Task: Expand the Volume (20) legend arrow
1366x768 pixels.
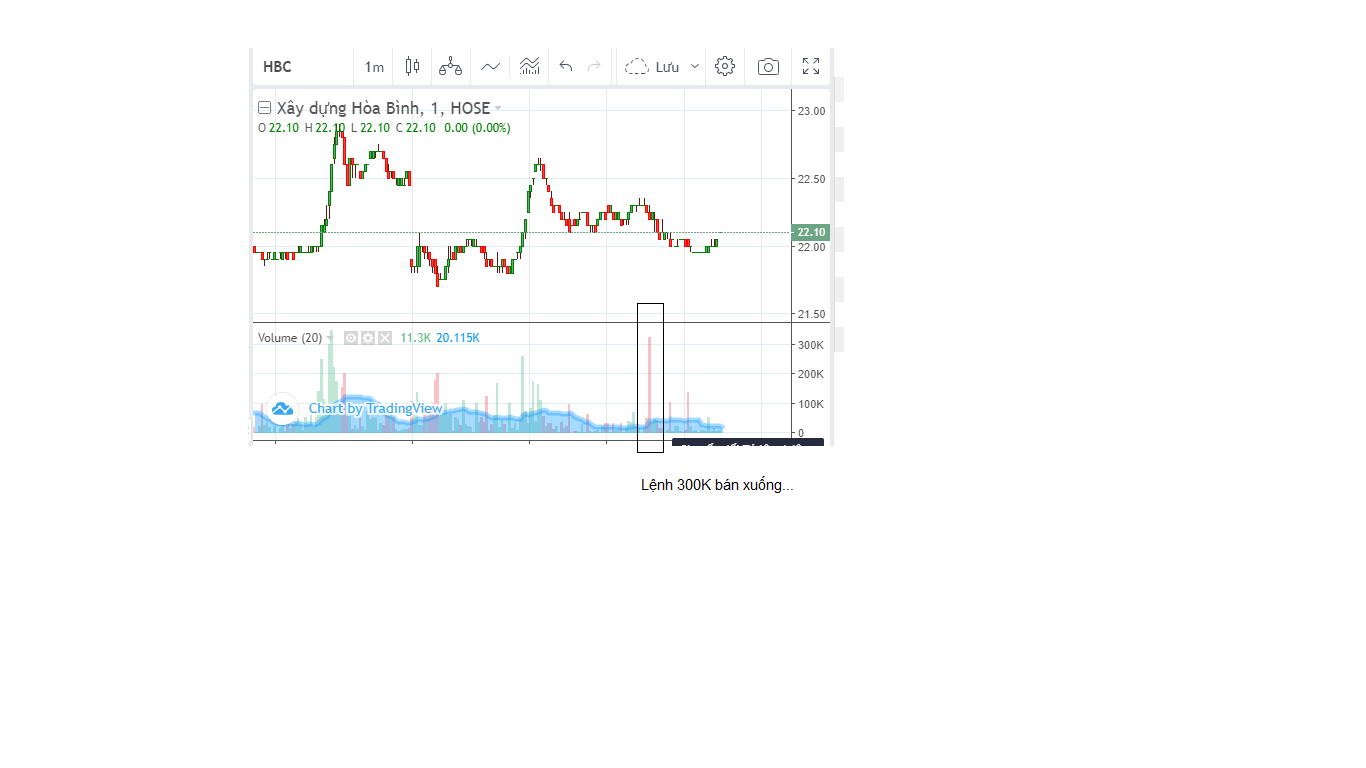Action: 330,338
